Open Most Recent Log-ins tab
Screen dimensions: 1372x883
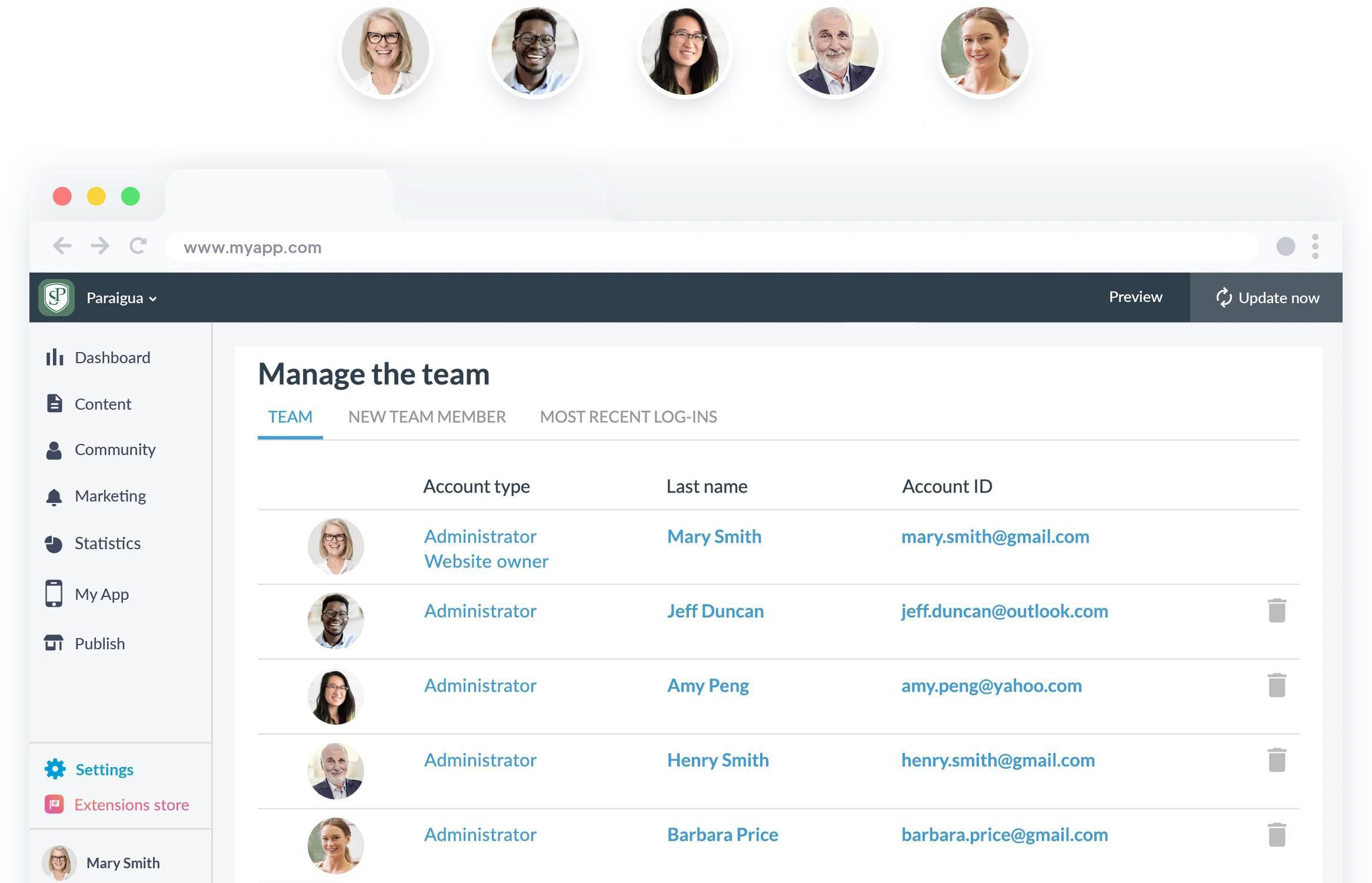(628, 417)
